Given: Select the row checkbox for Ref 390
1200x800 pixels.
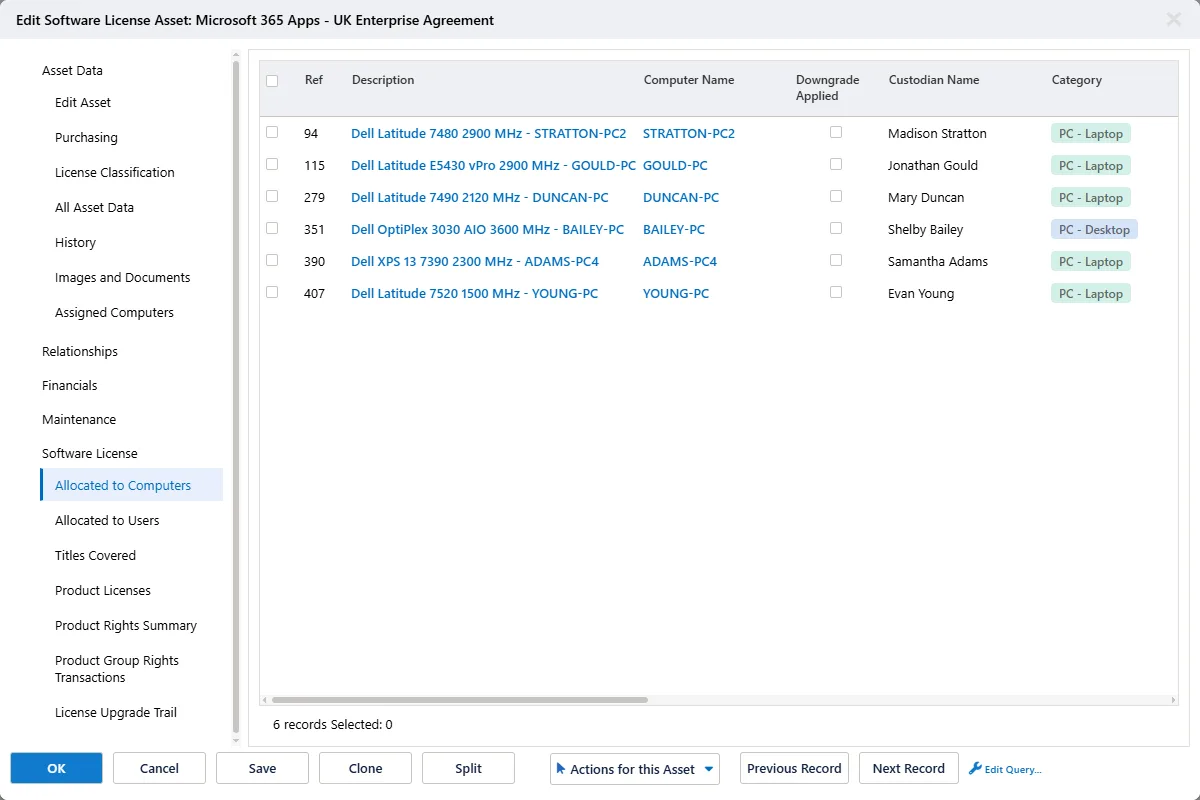Looking at the screenshot, I should (x=272, y=260).
